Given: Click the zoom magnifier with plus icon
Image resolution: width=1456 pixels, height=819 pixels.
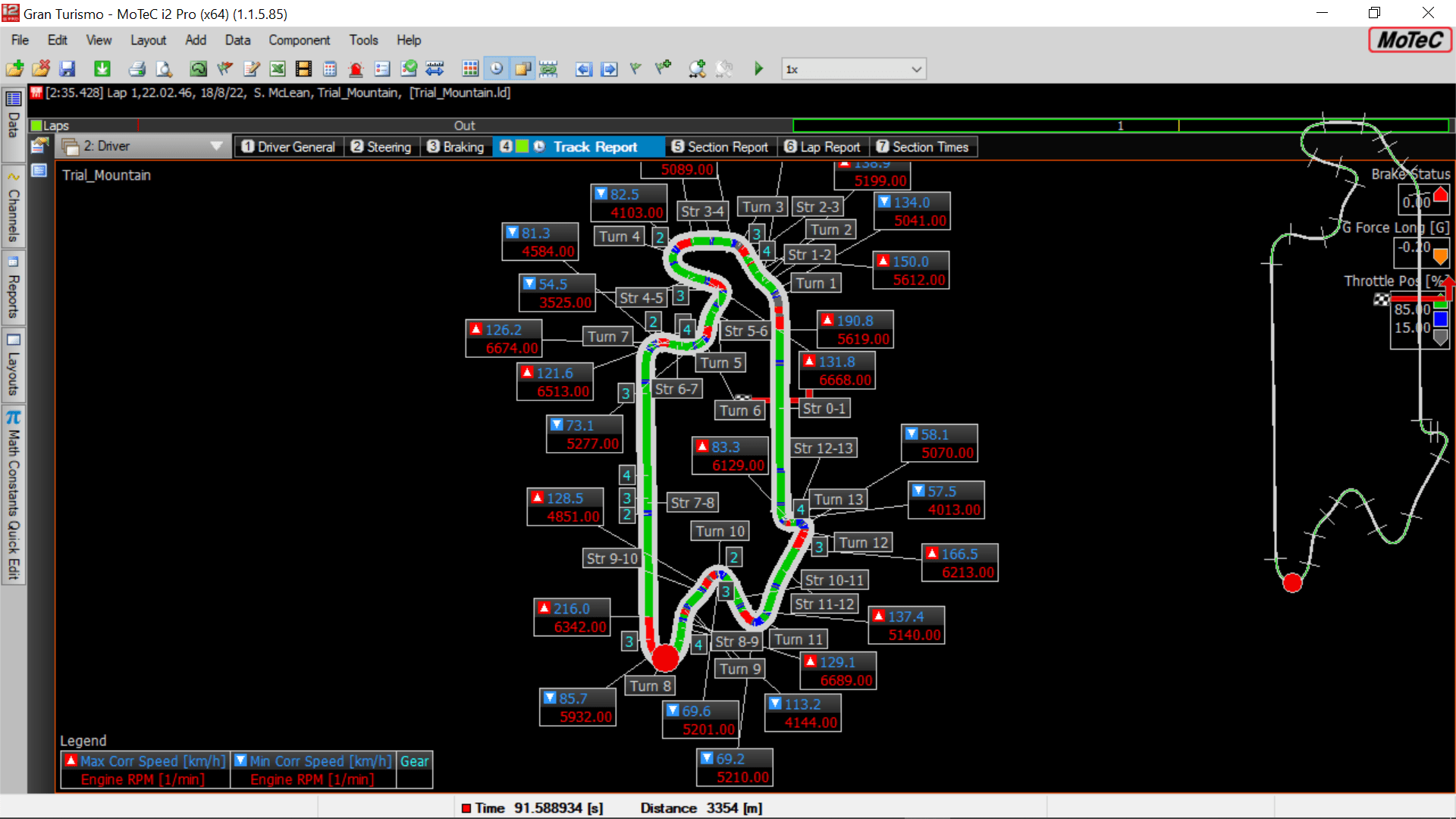Looking at the screenshot, I should pos(697,69).
